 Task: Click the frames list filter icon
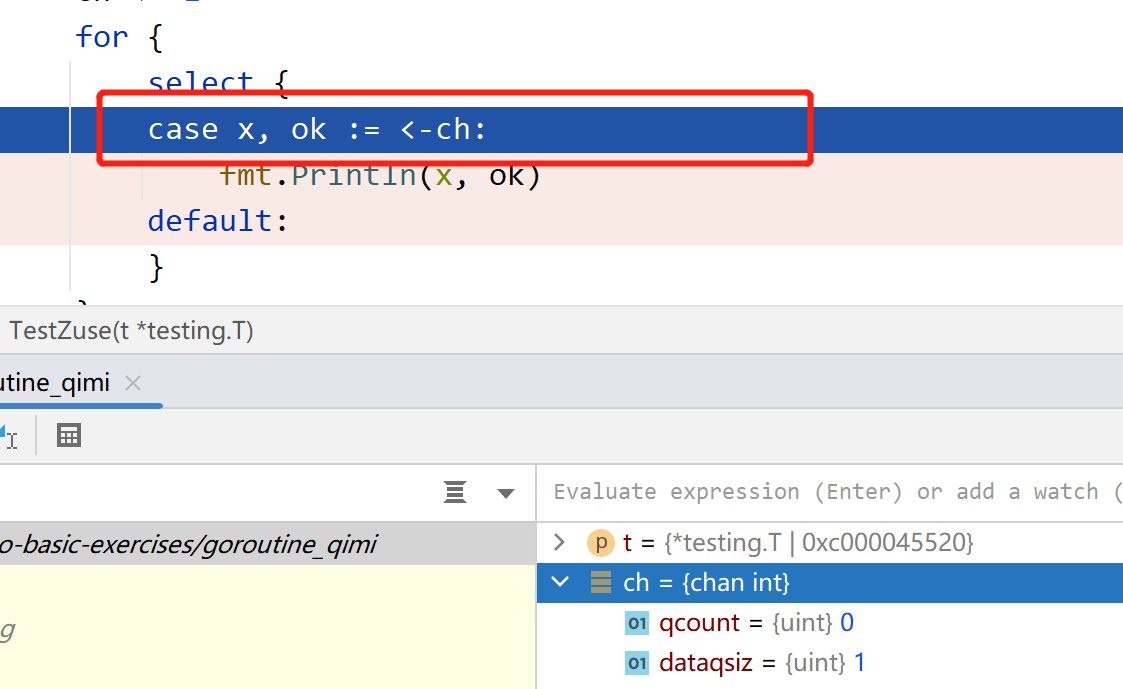tap(455, 492)
